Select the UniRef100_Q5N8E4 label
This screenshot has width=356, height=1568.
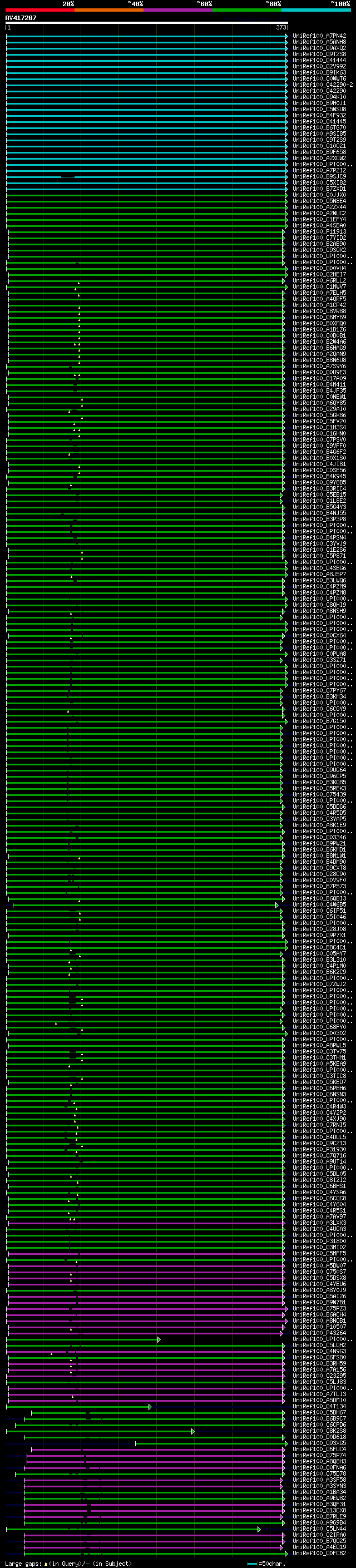pos(319,201)
